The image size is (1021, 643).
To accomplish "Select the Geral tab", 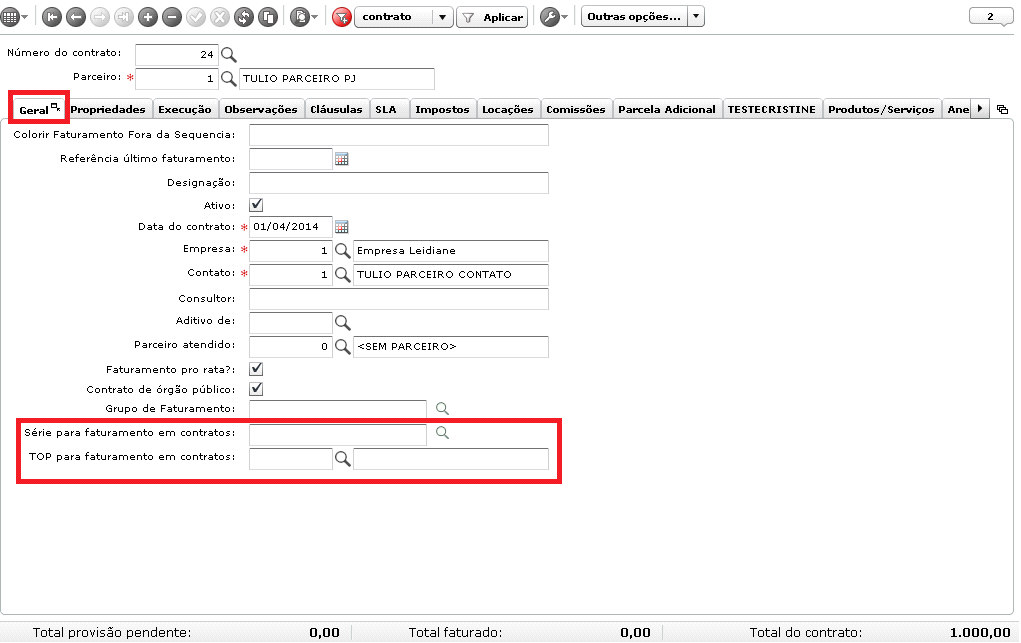I will [x=39, y=109].
